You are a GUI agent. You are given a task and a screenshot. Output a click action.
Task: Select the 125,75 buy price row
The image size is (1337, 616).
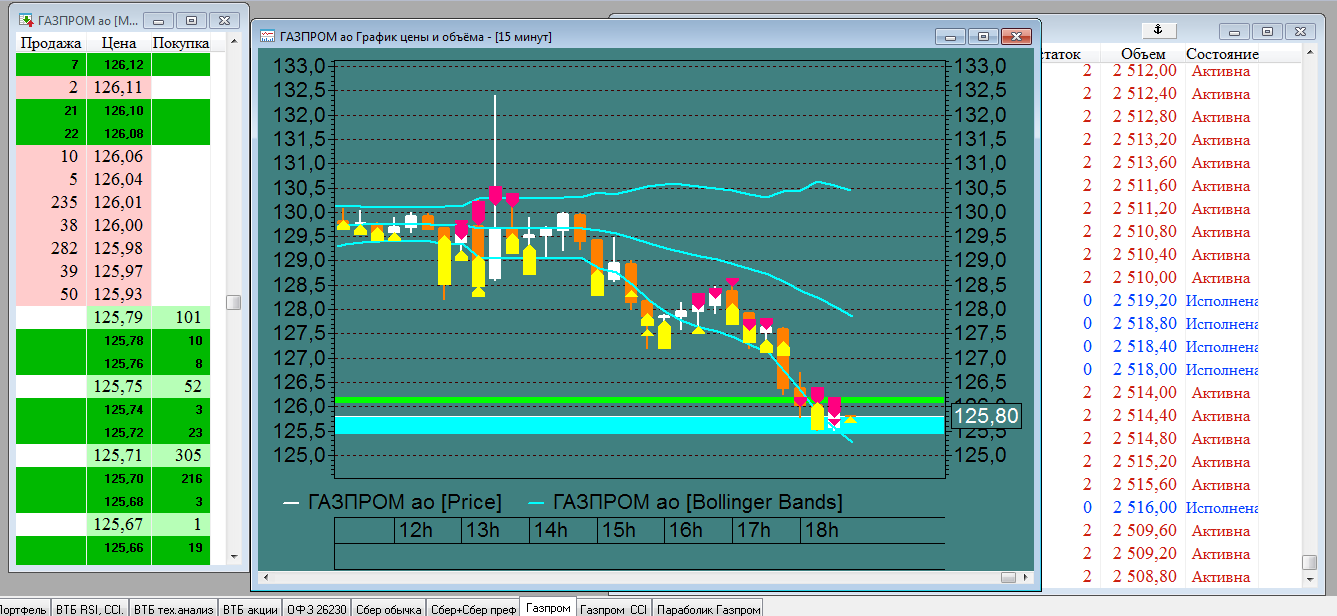113,386
